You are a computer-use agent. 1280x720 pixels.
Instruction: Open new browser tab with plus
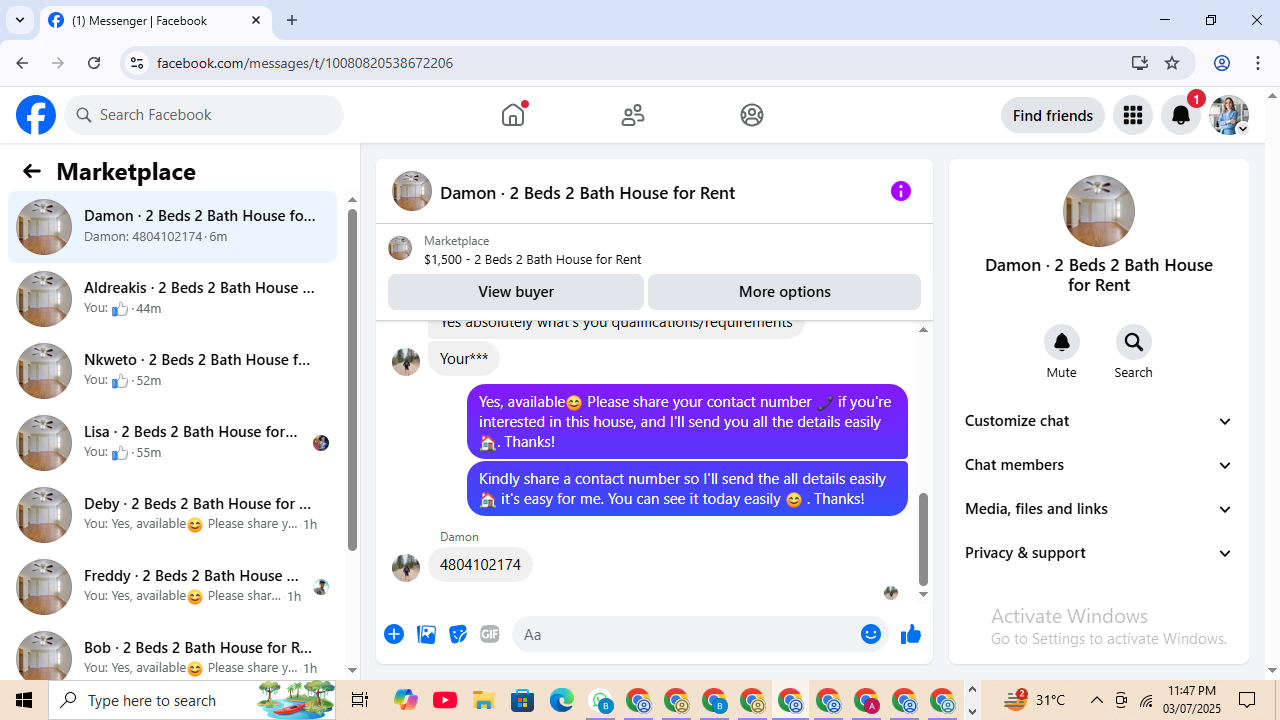coord(292,20)
